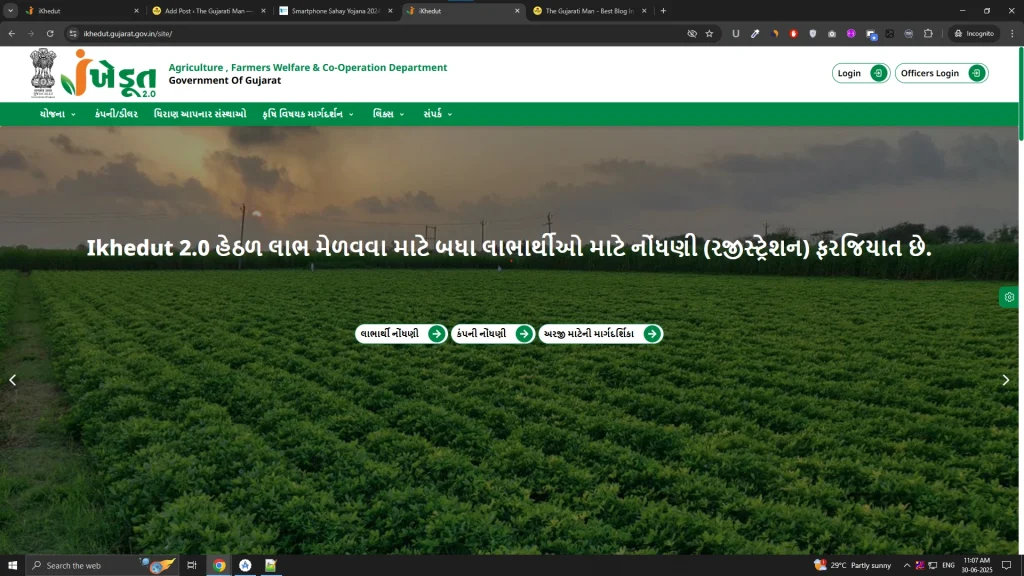The image size is (1024, 576).
Task: Click the arrow icon beside Officers Login
Action: point(975,73)
